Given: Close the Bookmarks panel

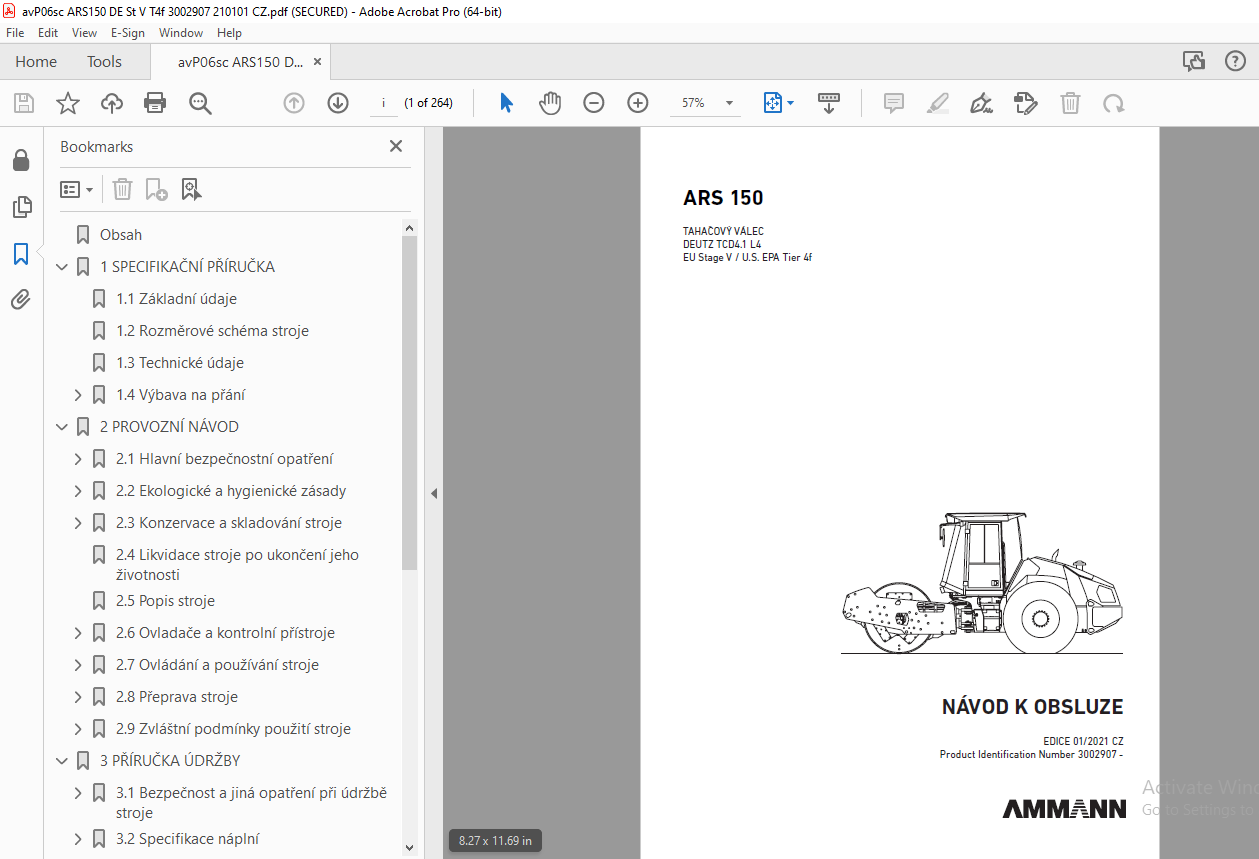Looking at the screenshot, I should 396,146.
